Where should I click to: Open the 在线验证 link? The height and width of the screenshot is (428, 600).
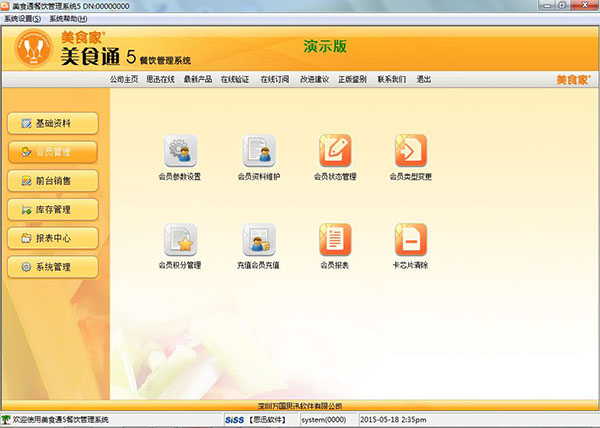tap(235, 79)
